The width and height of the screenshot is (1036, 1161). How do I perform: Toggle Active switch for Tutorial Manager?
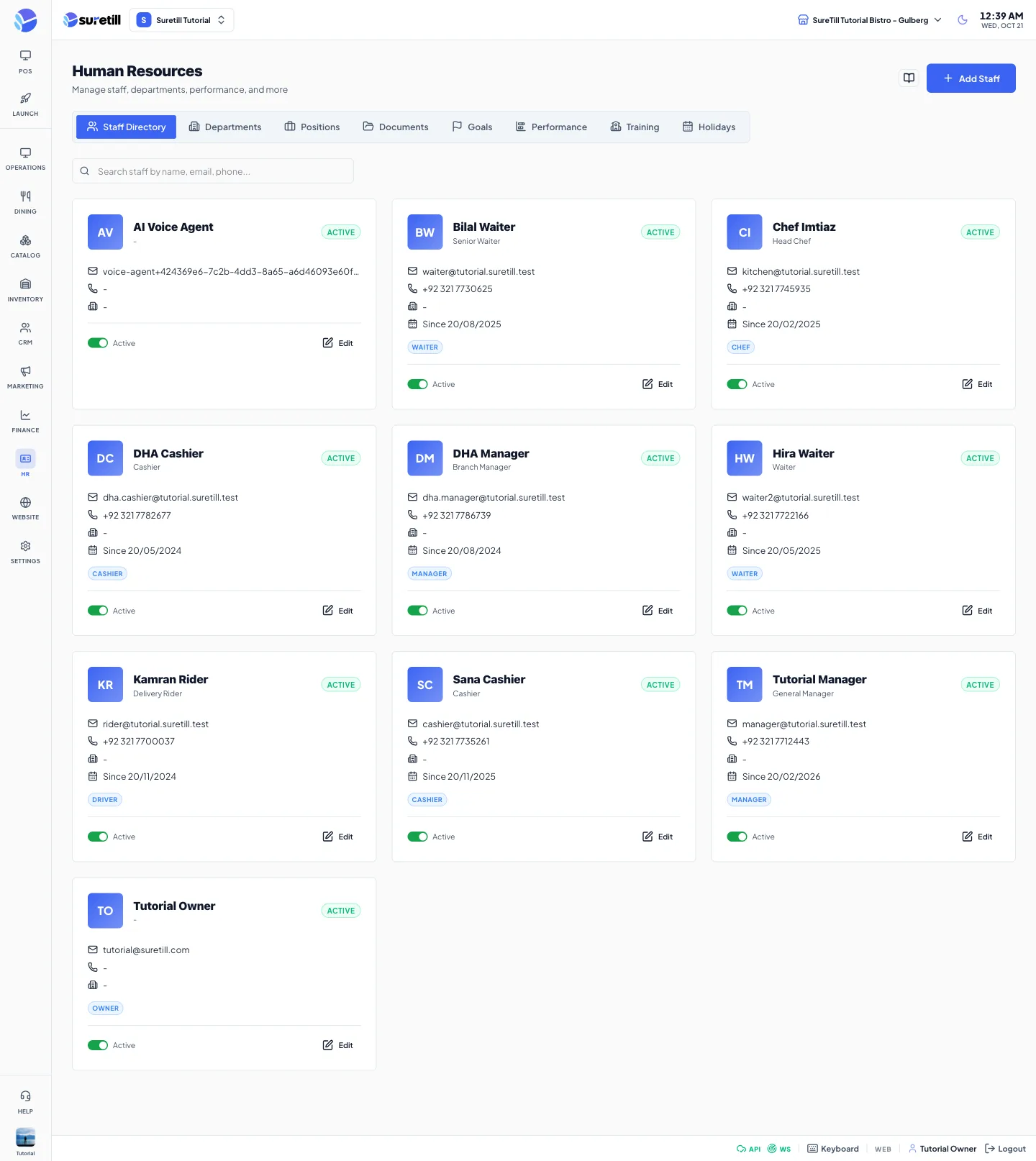(x=737, y=837)
